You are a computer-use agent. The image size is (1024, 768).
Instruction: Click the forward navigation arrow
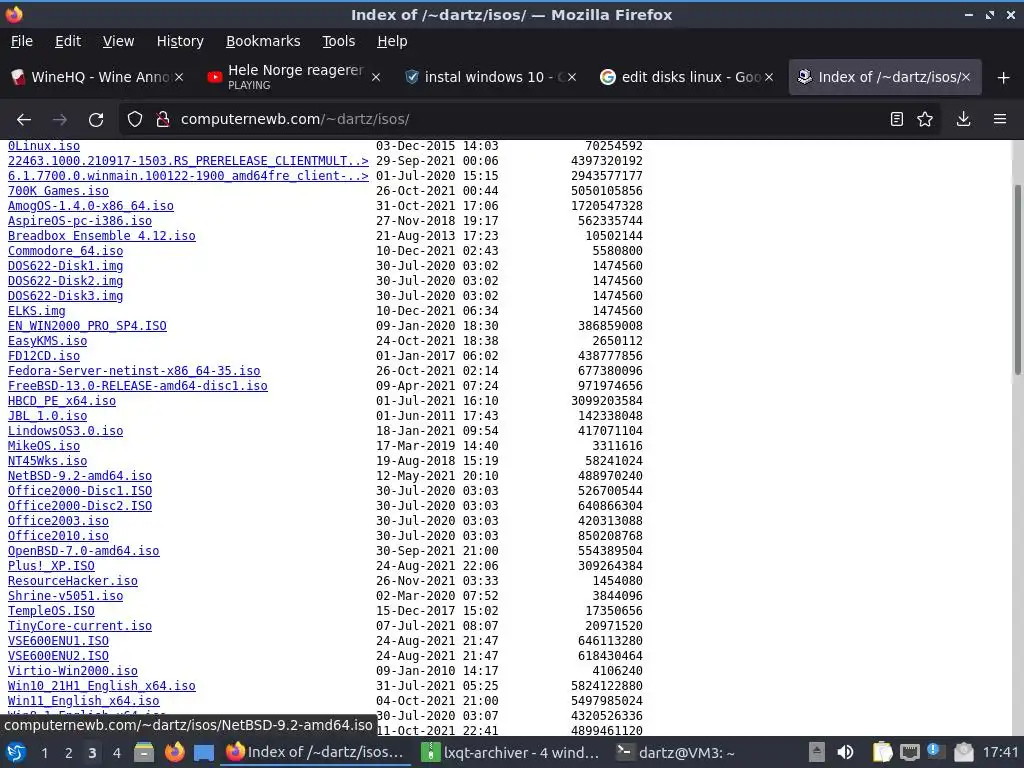click(59, 120)
